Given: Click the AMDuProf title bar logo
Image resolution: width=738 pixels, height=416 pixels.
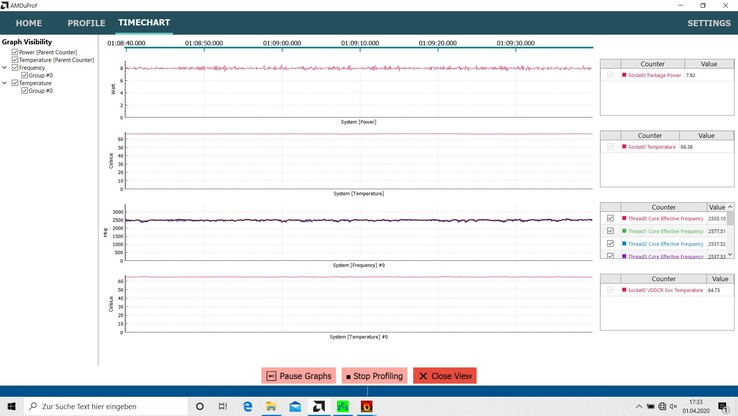Looking at the screenshot, I should [5, 5].
